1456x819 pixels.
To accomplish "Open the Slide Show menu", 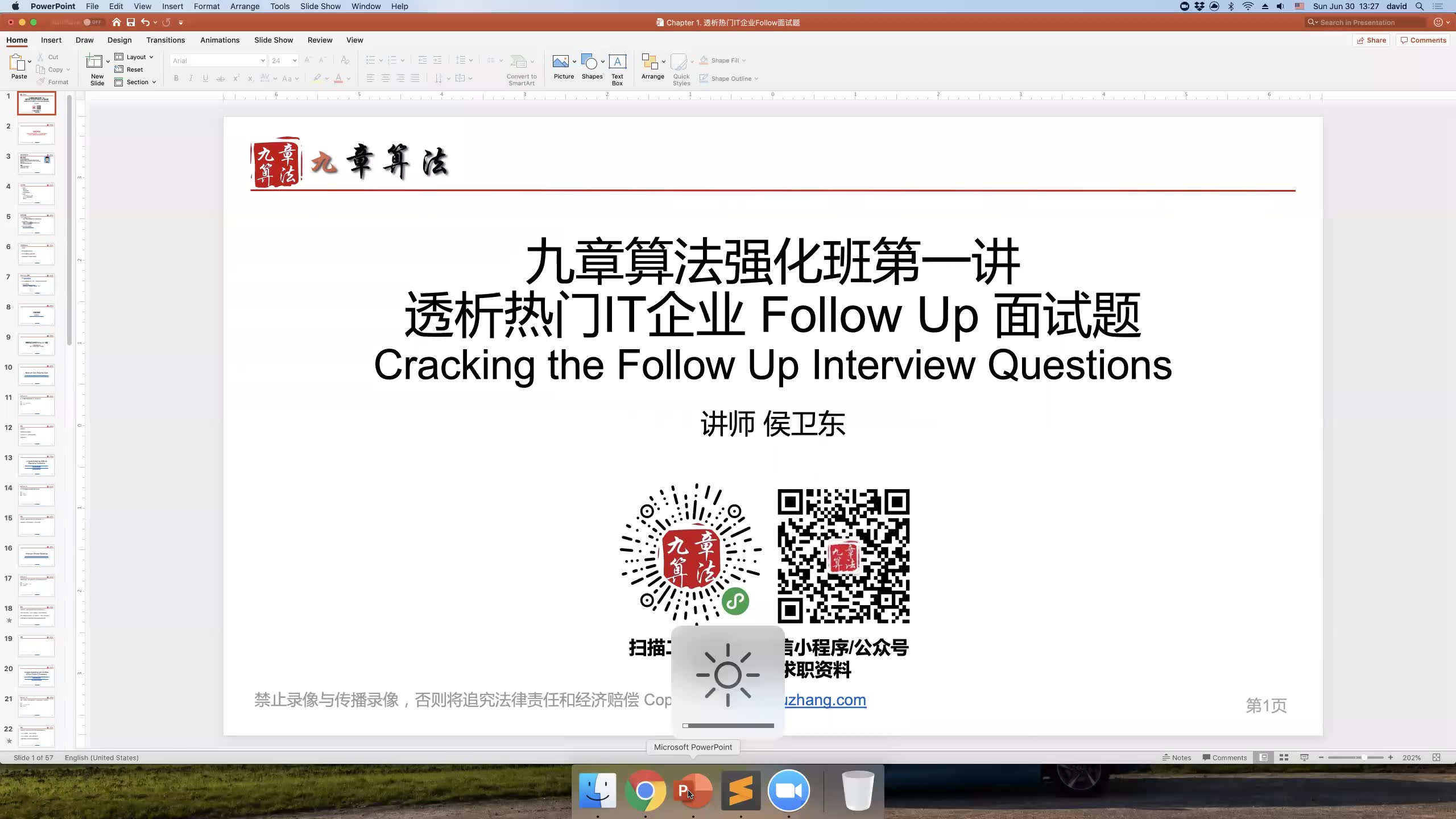I will pos(320,6).
